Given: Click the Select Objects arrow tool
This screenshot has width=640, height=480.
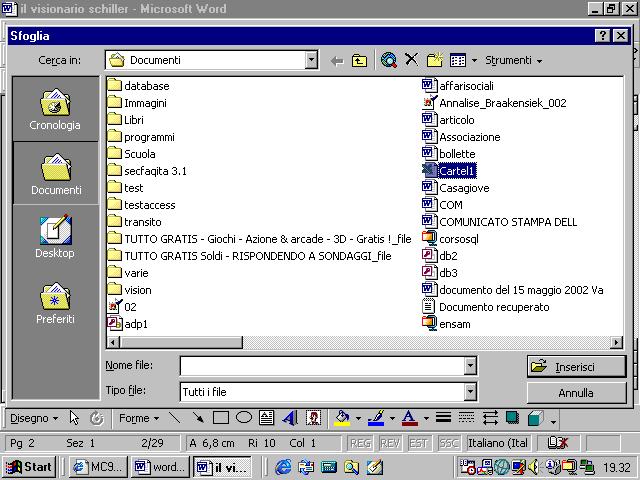Looking at the screenshot, I should click(x=74, y=418).
